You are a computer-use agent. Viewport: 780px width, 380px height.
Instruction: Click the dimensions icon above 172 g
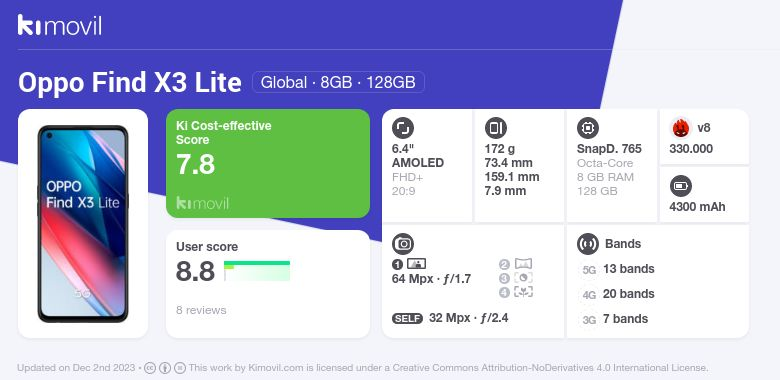(x=495, y=128)
